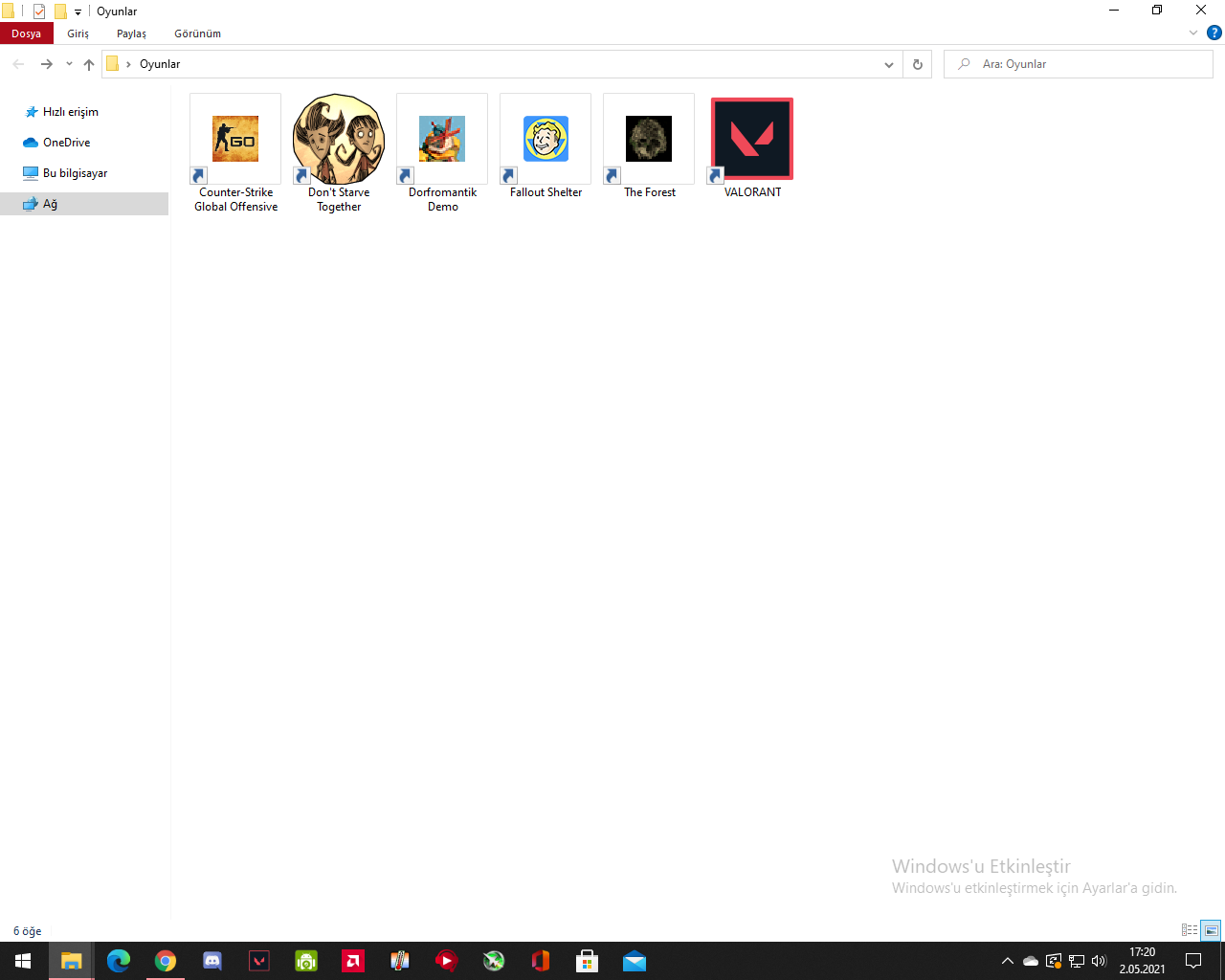Expand the address bar history dropdown
Image resolution: width=1225 pixels, height=980 pixels.
tap(889, 64)
